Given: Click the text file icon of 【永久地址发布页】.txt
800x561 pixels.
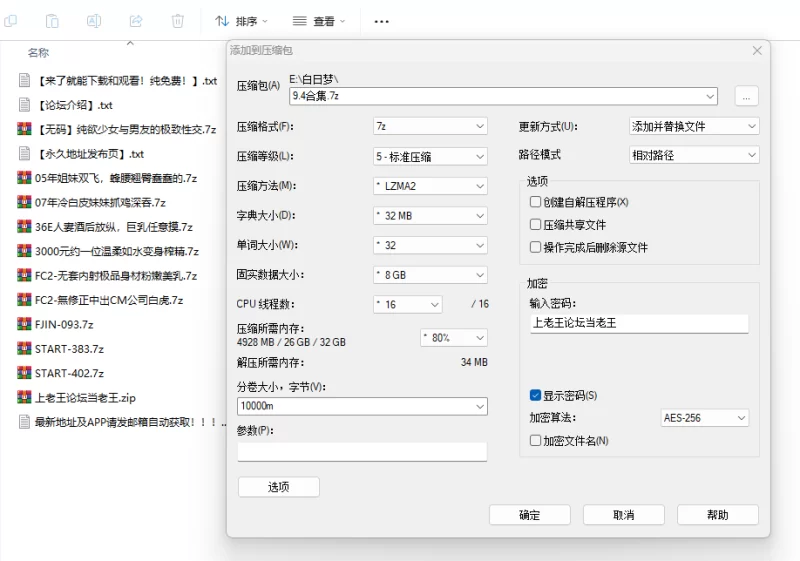Looking at the screenshot, I should 24,154.
